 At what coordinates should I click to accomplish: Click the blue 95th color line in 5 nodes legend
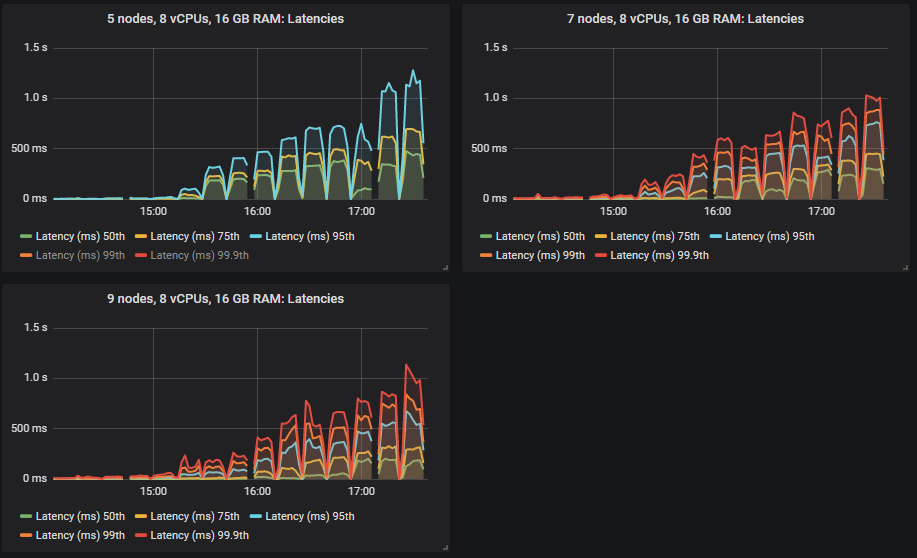pos(255,236)
